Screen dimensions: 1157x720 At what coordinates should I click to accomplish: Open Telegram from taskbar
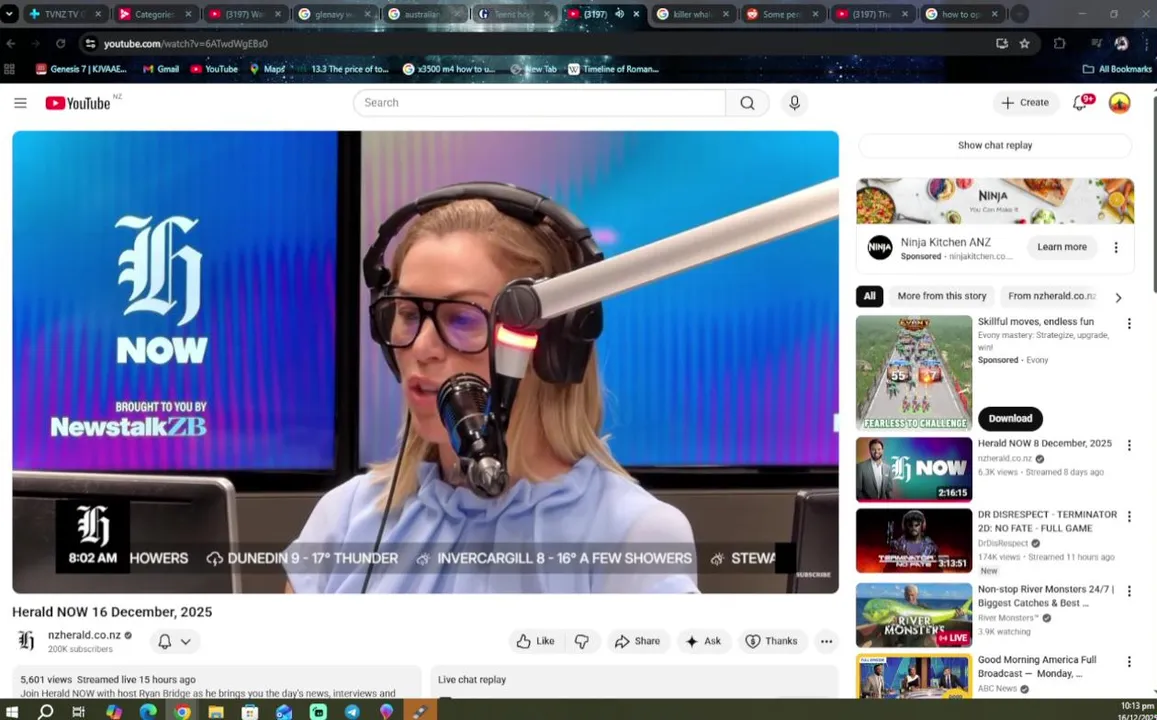pos(352,711)
